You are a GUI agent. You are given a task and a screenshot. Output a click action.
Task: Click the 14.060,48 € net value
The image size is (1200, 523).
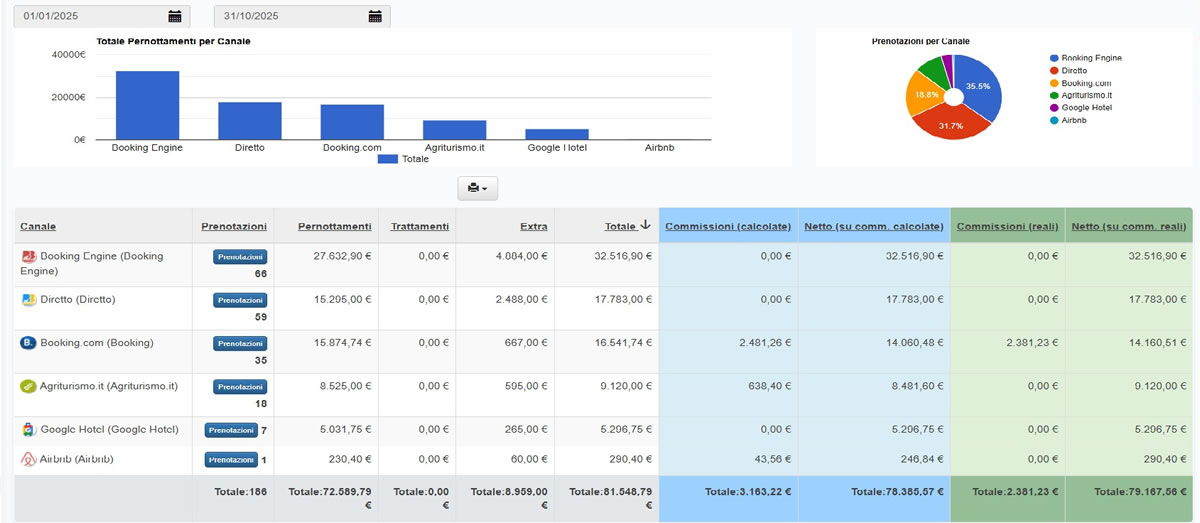point(915,343)
